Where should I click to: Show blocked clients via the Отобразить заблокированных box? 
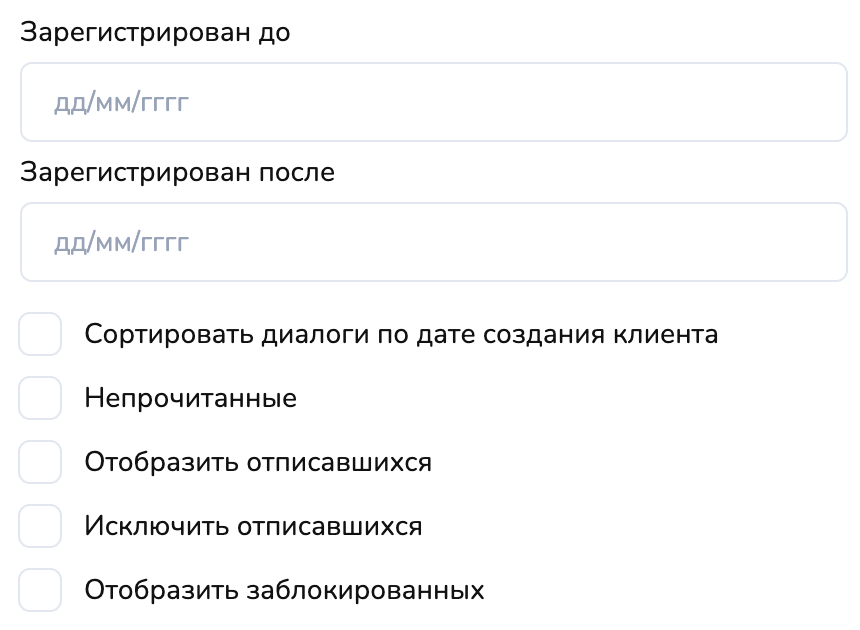click(40, 590)
